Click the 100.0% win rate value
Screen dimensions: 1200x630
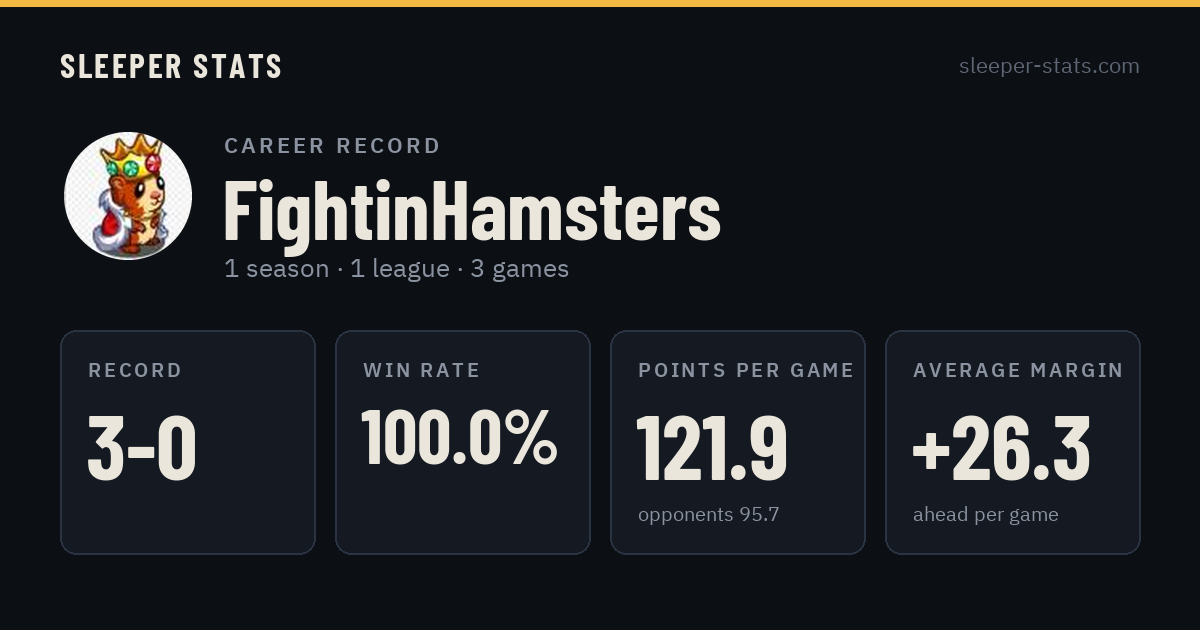pos(459,437)
